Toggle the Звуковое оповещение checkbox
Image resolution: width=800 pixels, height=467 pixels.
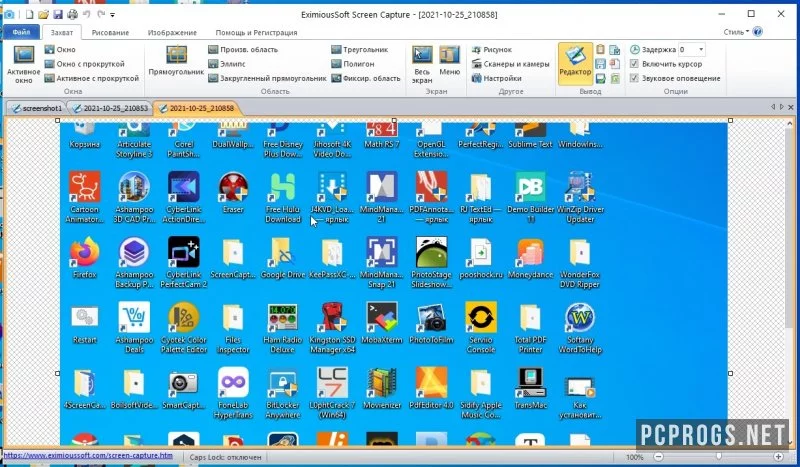click(x=634, y=78)
